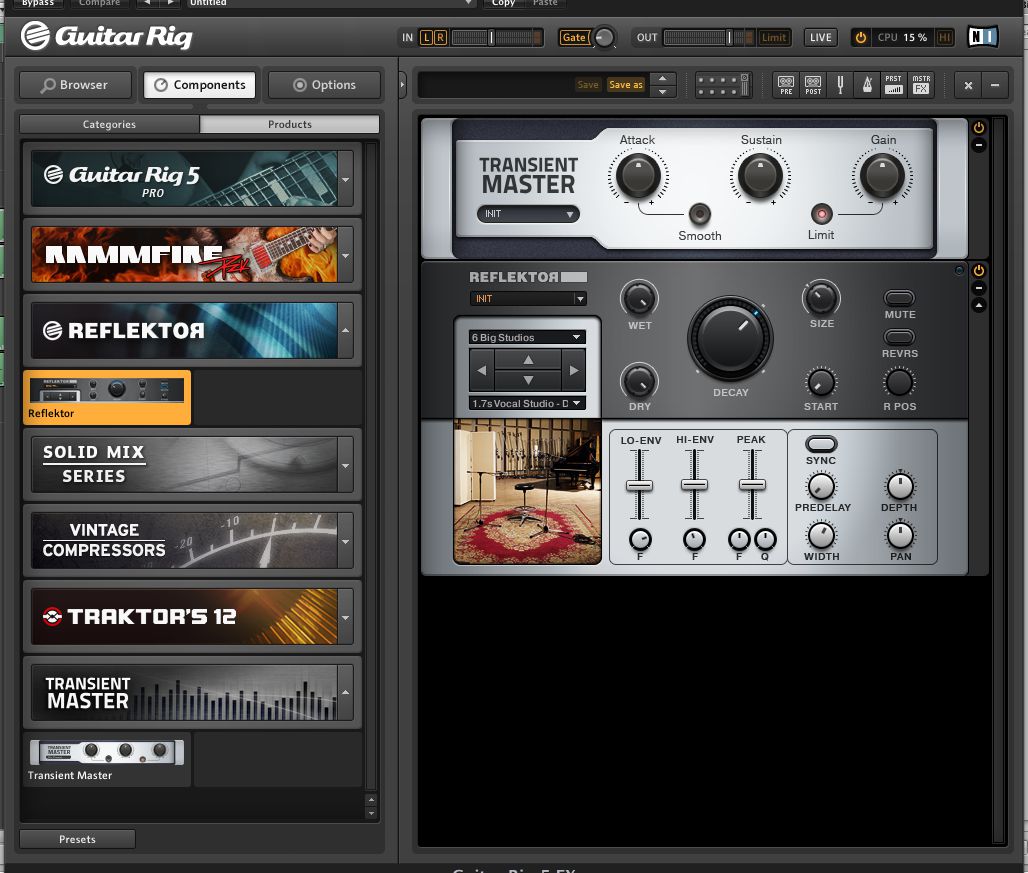Open the metronome tool icon
This screenshot has width=1028, height=873.
coord(867,85)
